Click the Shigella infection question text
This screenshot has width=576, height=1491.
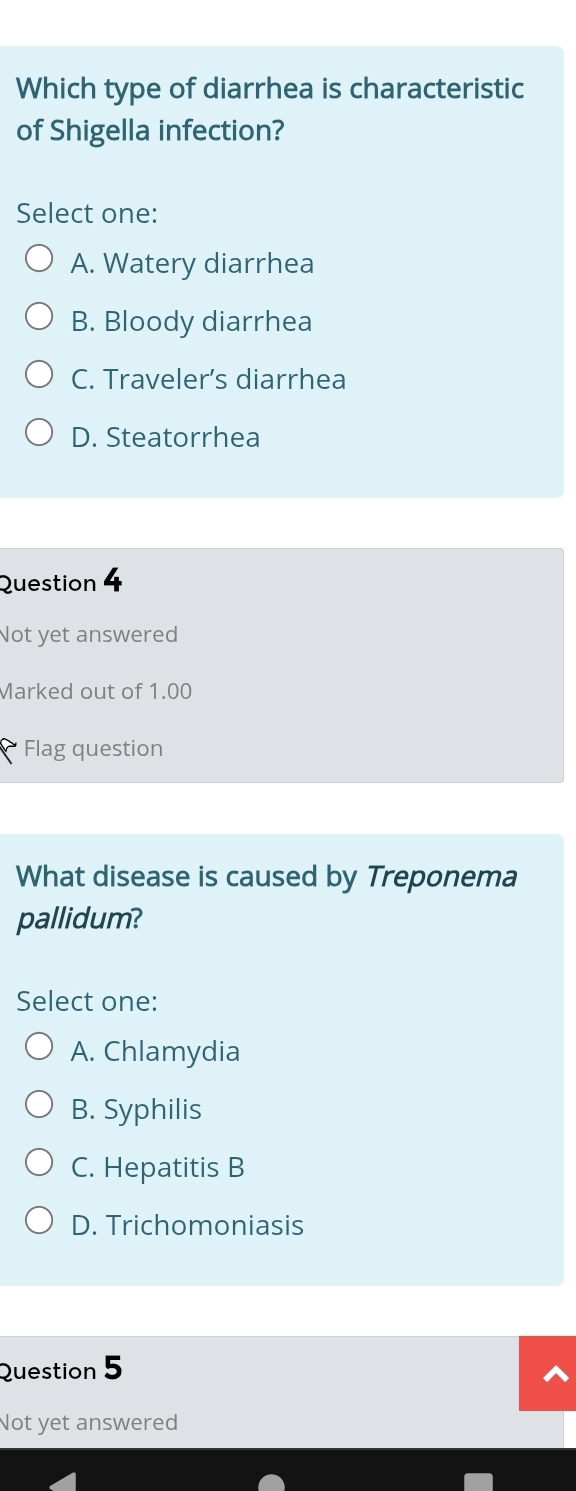pyautogui.click(x=270, y=109)
